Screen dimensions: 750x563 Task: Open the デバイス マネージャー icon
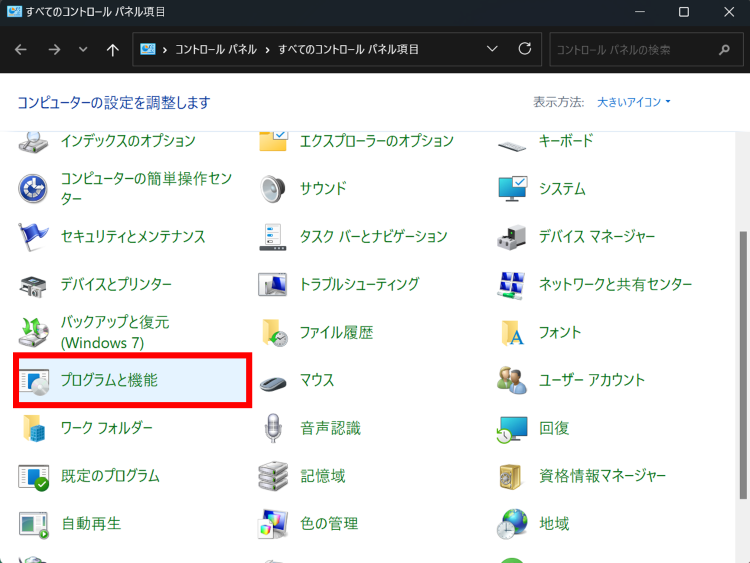tap(512, 237)
